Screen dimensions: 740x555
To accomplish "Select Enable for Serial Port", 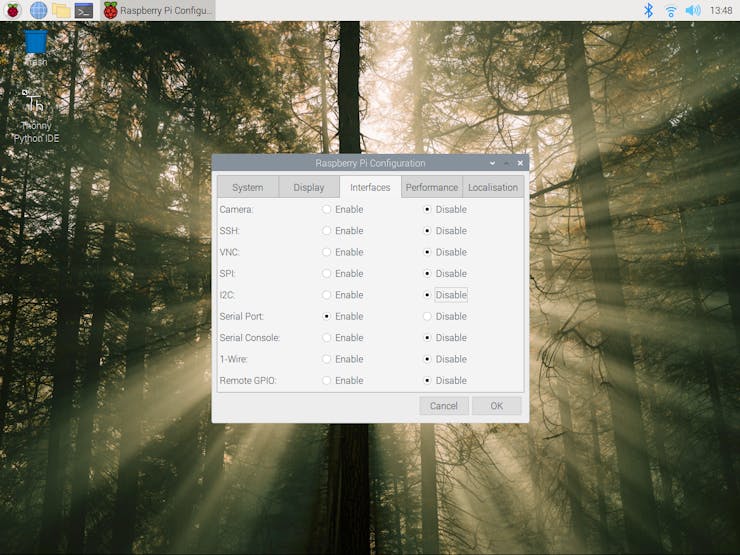I will click(343, 316).
